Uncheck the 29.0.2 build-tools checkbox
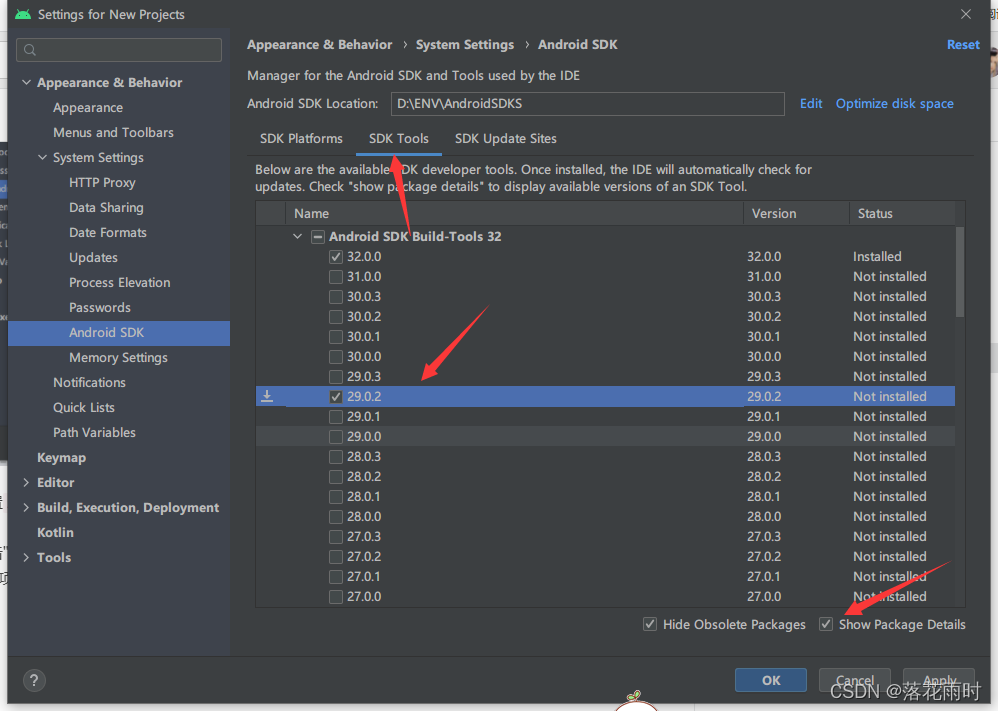Viewport: 998px width, 711px height. pos(336,397)
